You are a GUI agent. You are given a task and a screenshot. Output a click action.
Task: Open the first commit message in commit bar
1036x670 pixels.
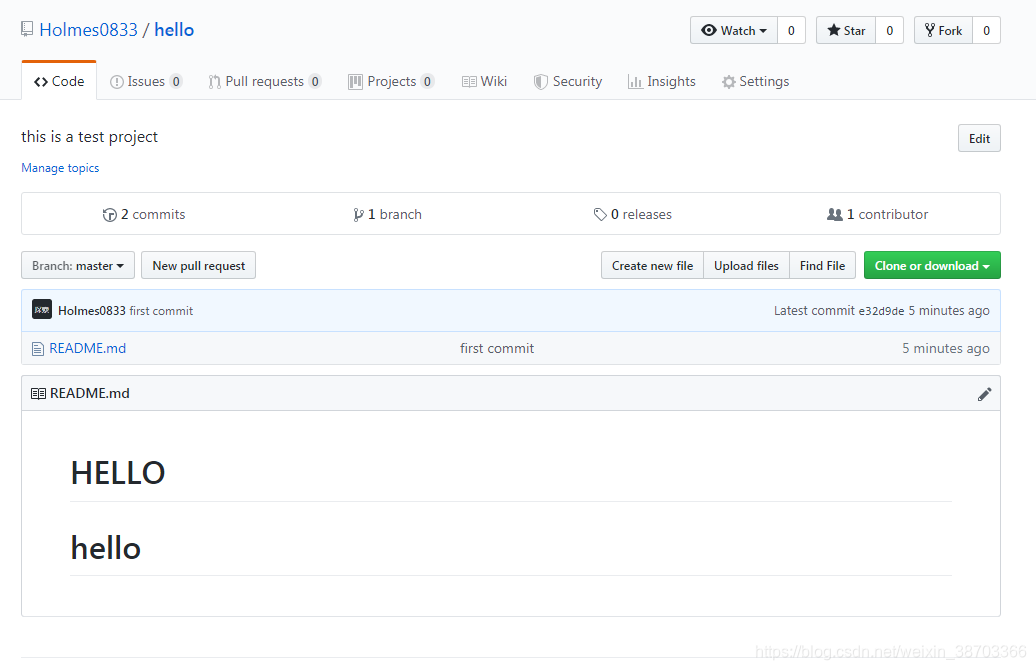pyautogui.click(x=161, y=311)
